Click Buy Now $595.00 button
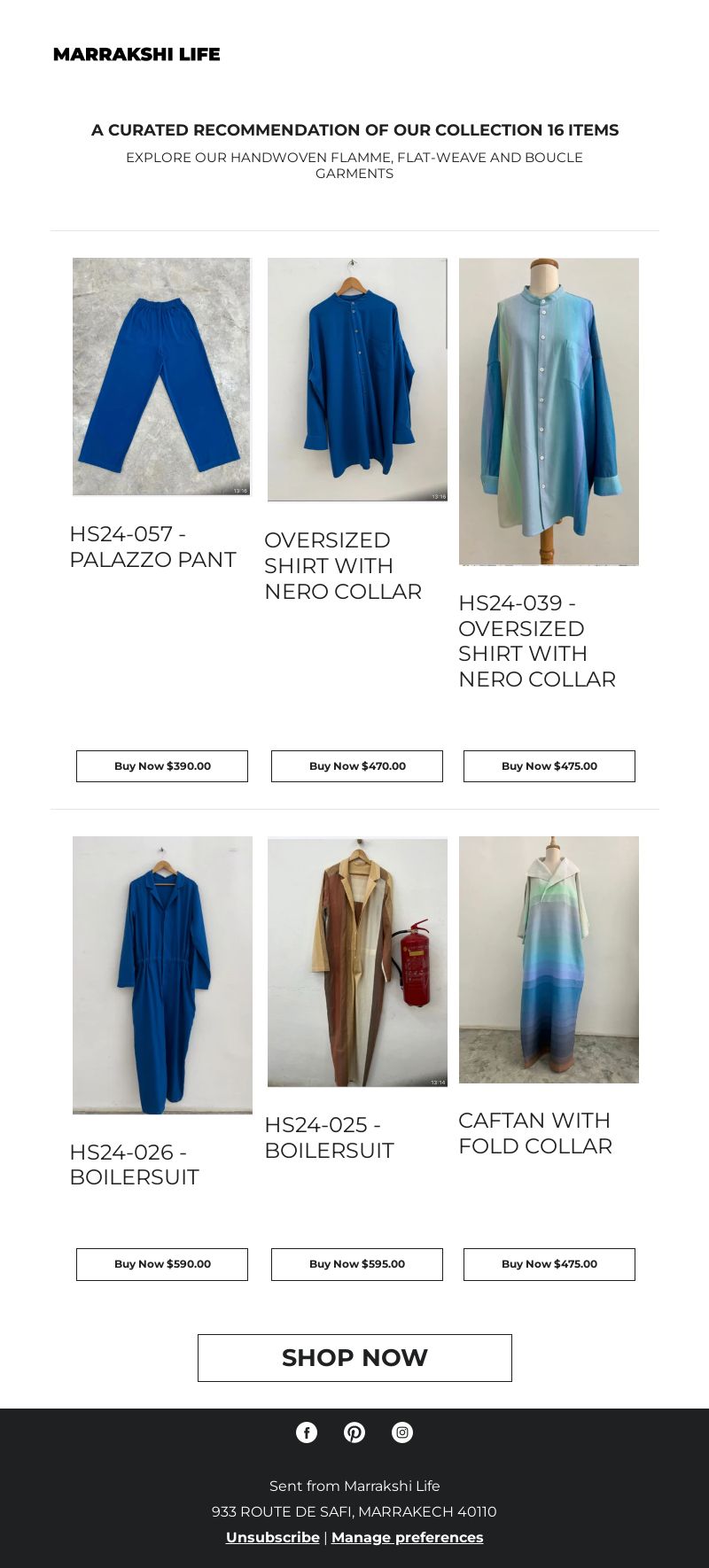The width and height of the screenshot is (709, 1568). point(357,1264)
